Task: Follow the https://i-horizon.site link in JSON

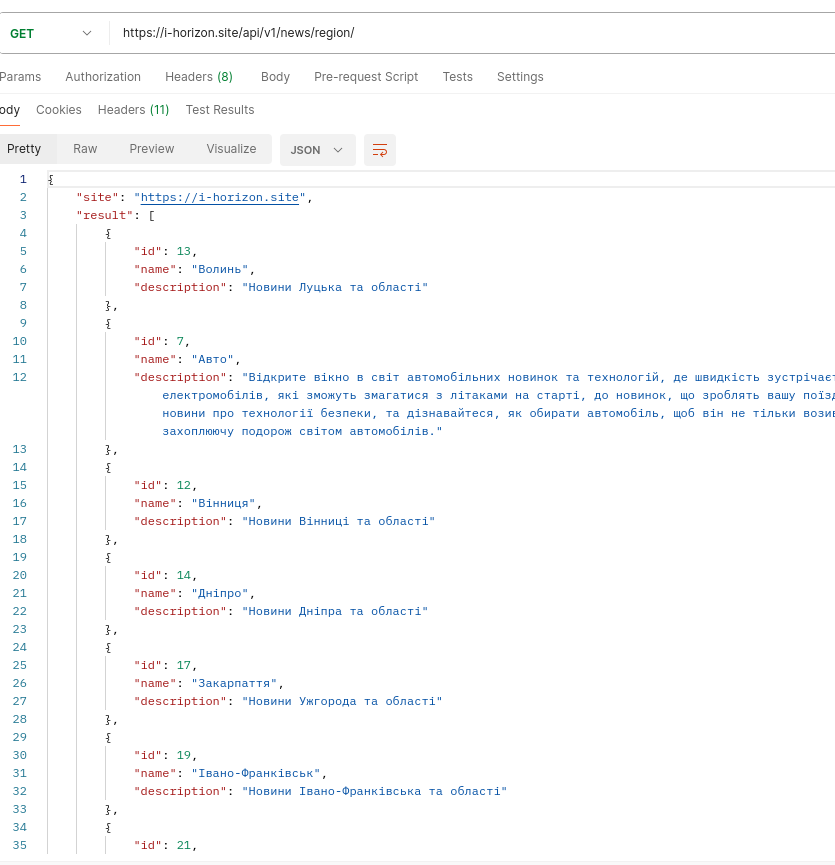Action: (x=220, y=198)
